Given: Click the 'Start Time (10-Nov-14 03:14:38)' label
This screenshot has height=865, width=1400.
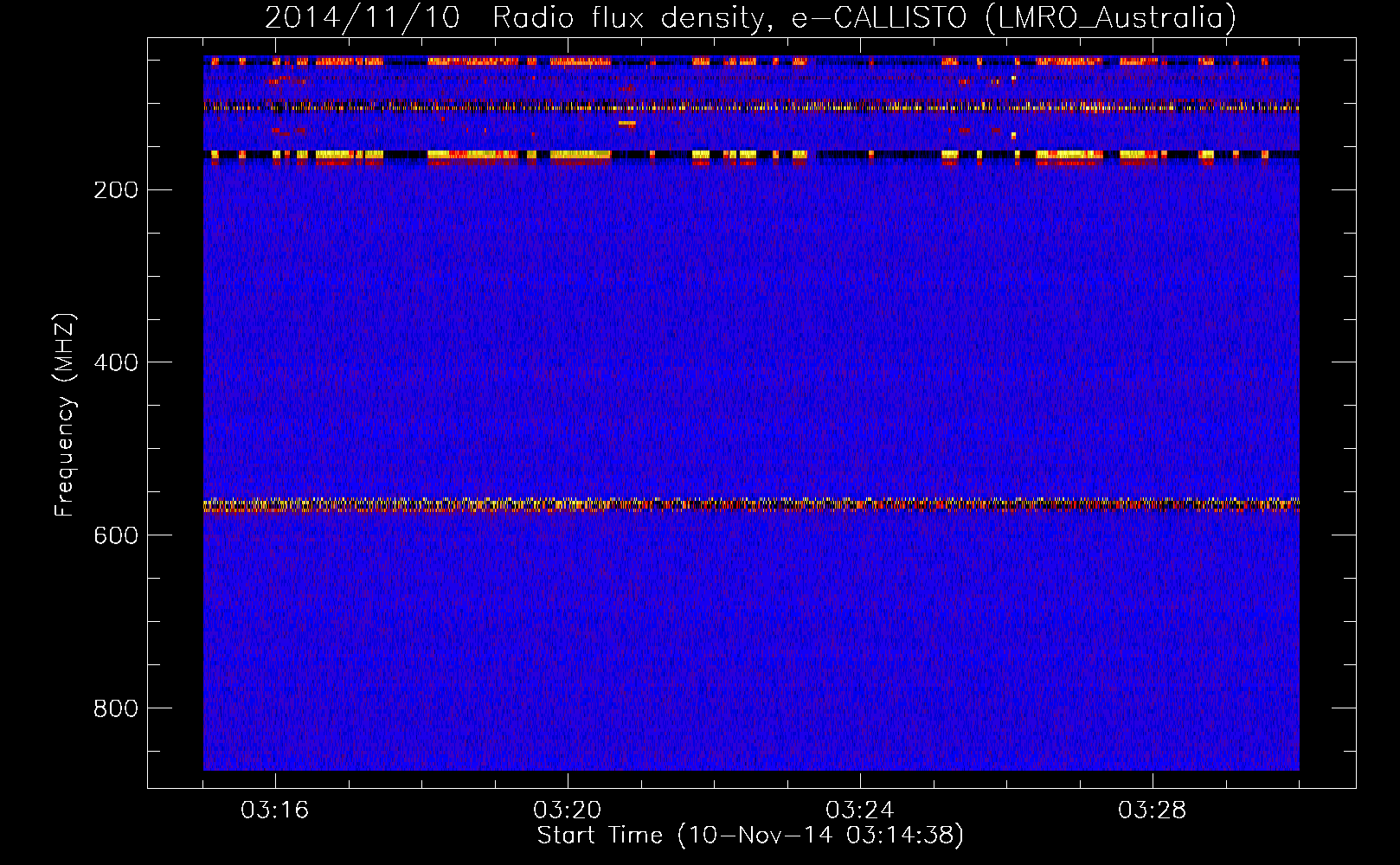Looking at the screenshot, I should point(750,836).
